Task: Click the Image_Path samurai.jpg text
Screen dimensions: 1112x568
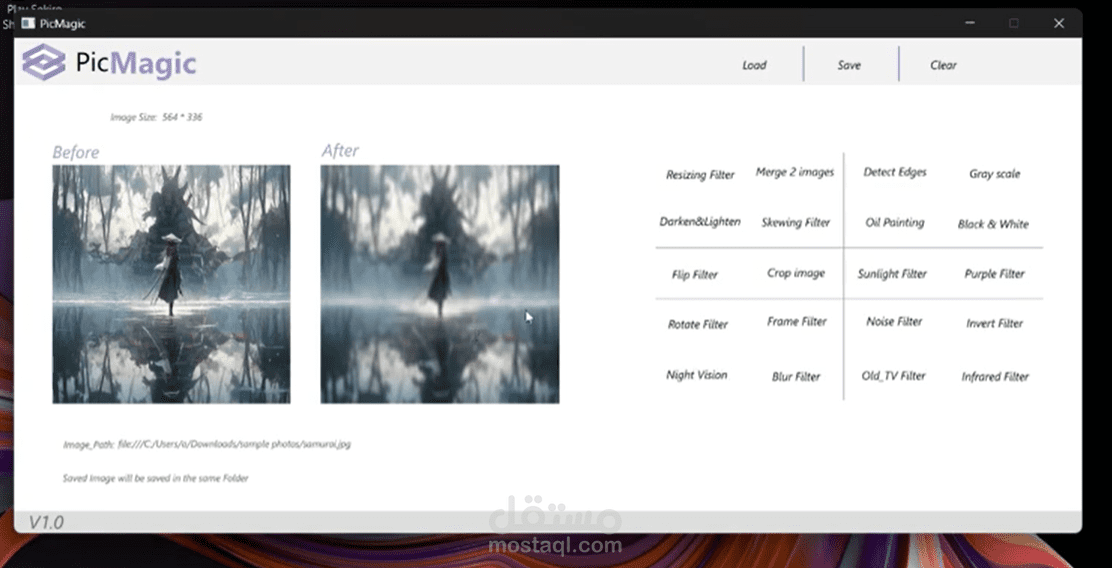Action: (206, 445)
